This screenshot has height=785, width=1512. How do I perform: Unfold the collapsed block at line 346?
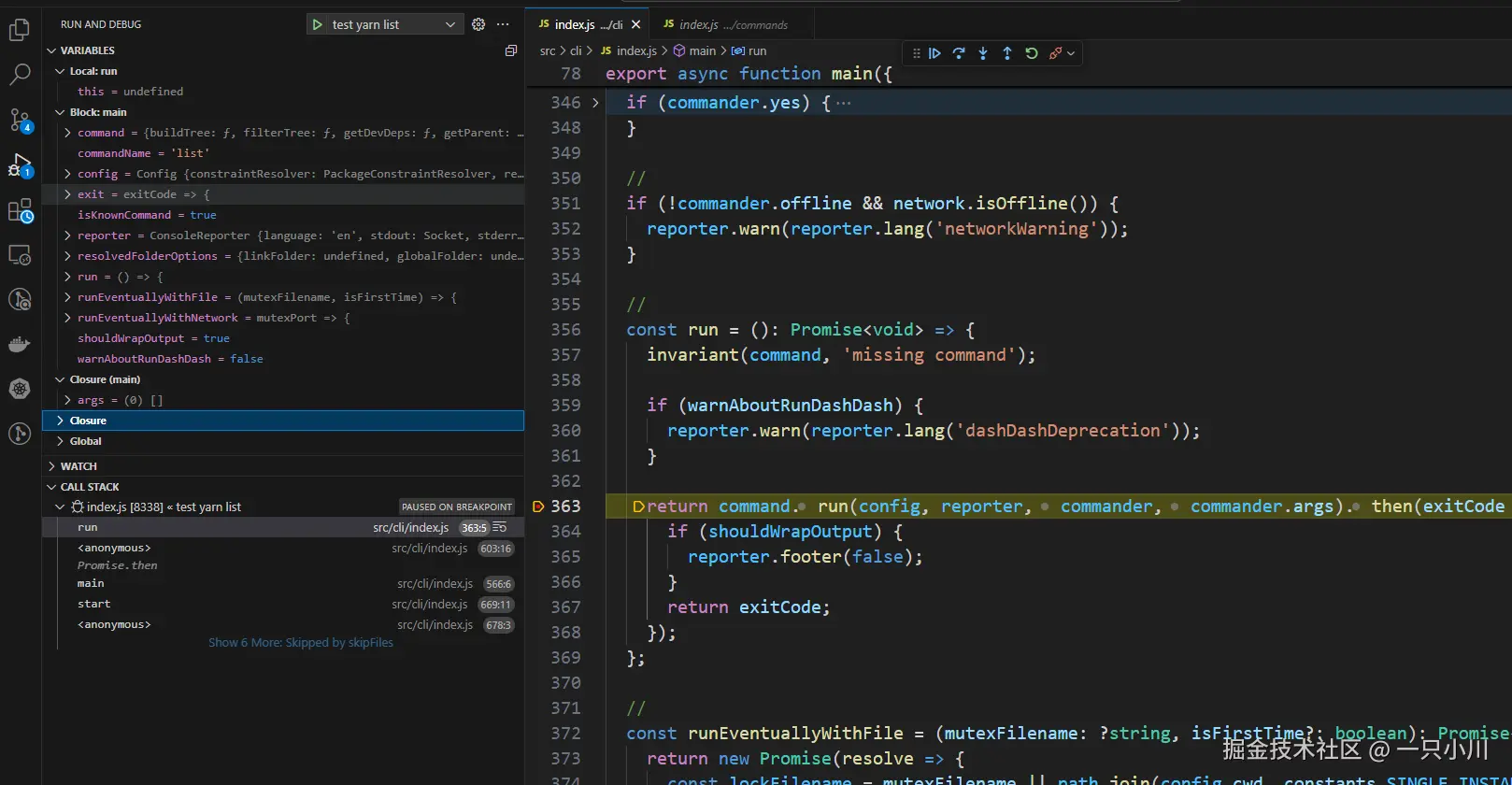(x=595, y=103)
